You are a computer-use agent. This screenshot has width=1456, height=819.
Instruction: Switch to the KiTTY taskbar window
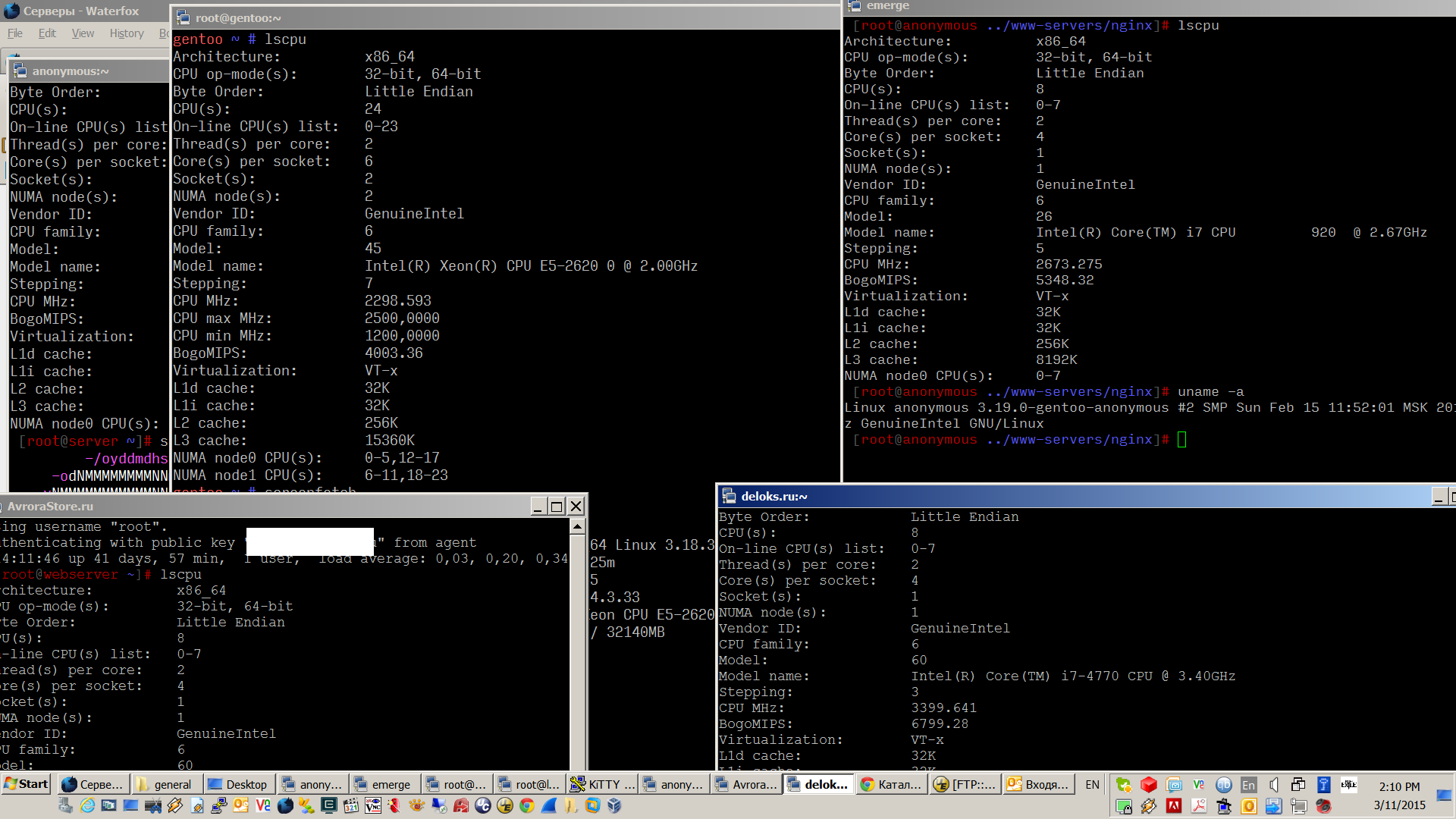(x=602, y=784)
